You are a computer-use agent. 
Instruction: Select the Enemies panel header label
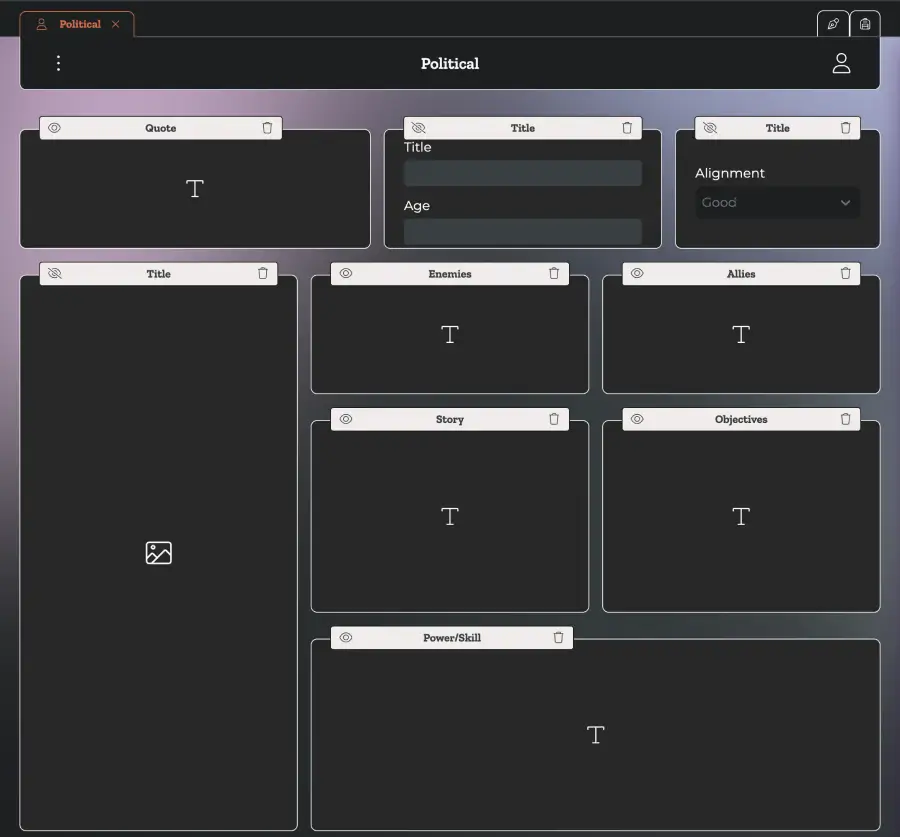pyautogui.click(x=449, y=274)
